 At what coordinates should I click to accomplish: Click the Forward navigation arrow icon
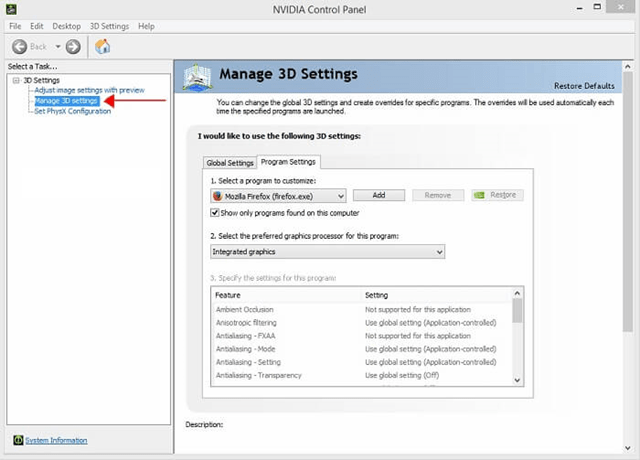[x=73, y=47]
